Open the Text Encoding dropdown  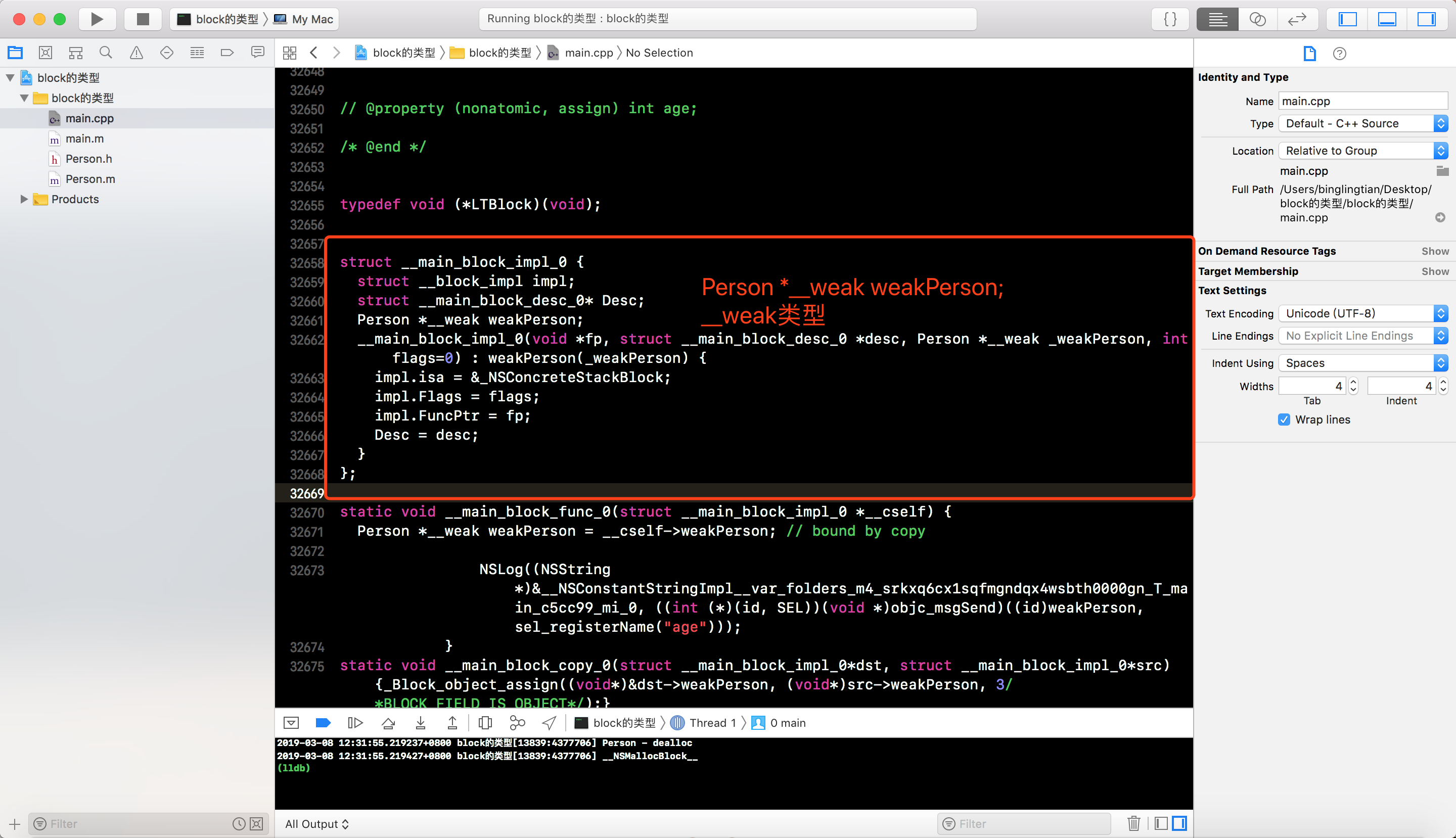pyautogui.click(x=1363, y=314)
